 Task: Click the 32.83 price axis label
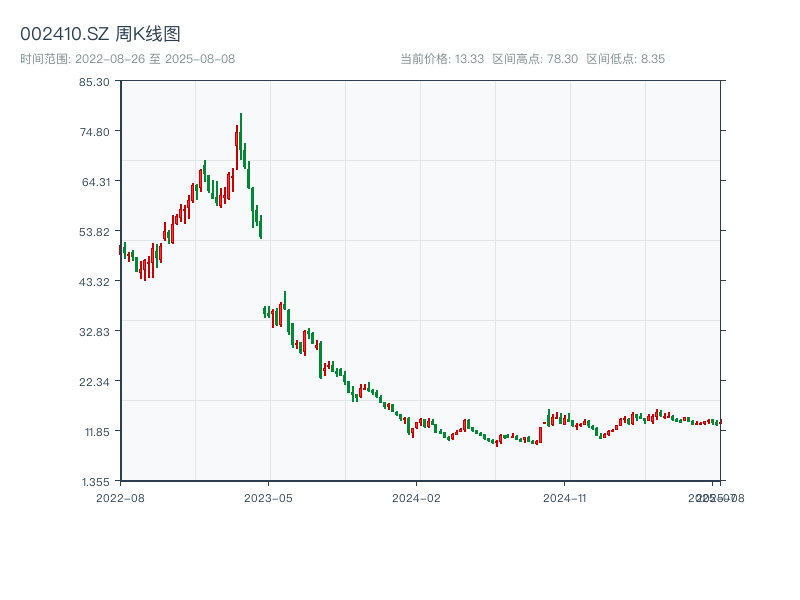94,331
